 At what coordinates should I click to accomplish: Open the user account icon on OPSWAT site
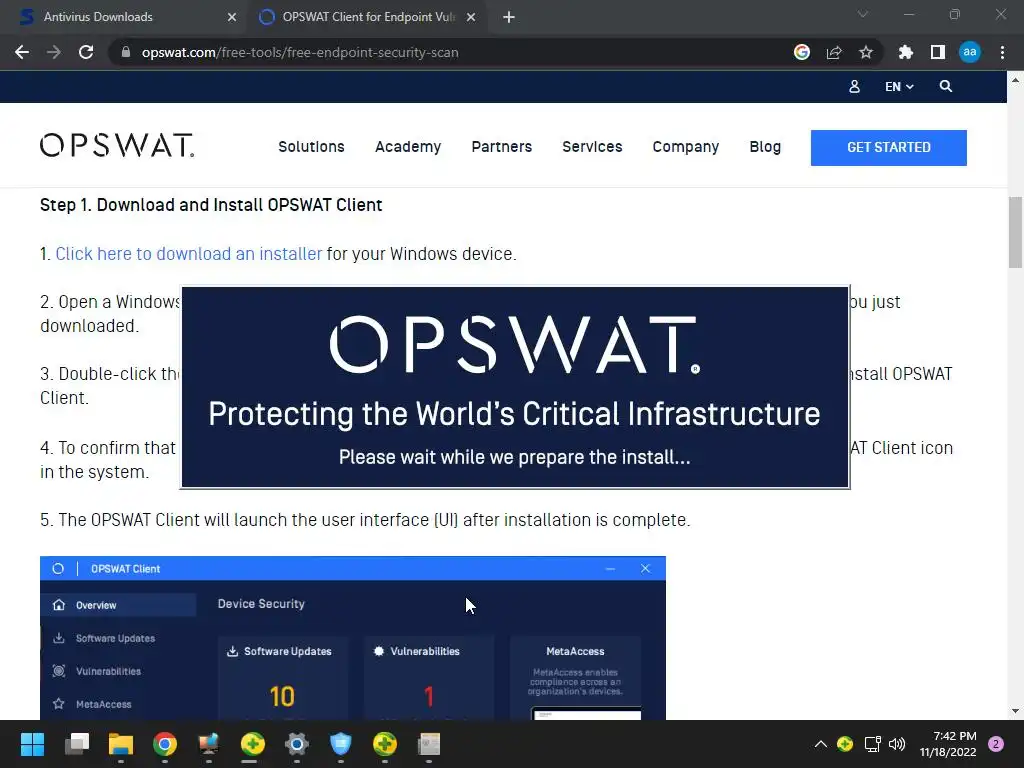(854, 86)
